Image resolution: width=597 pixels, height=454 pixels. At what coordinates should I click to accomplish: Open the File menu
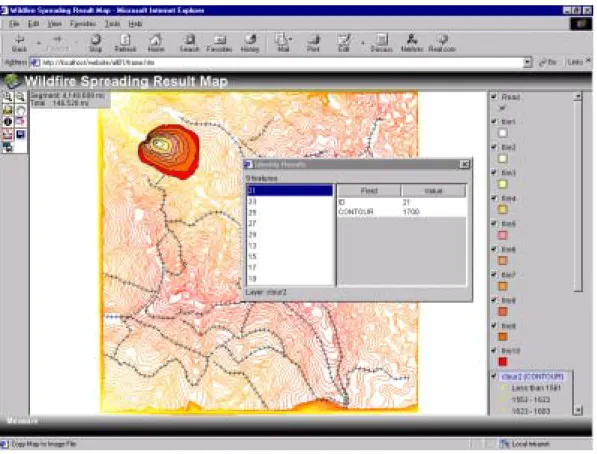click(14, 24)
